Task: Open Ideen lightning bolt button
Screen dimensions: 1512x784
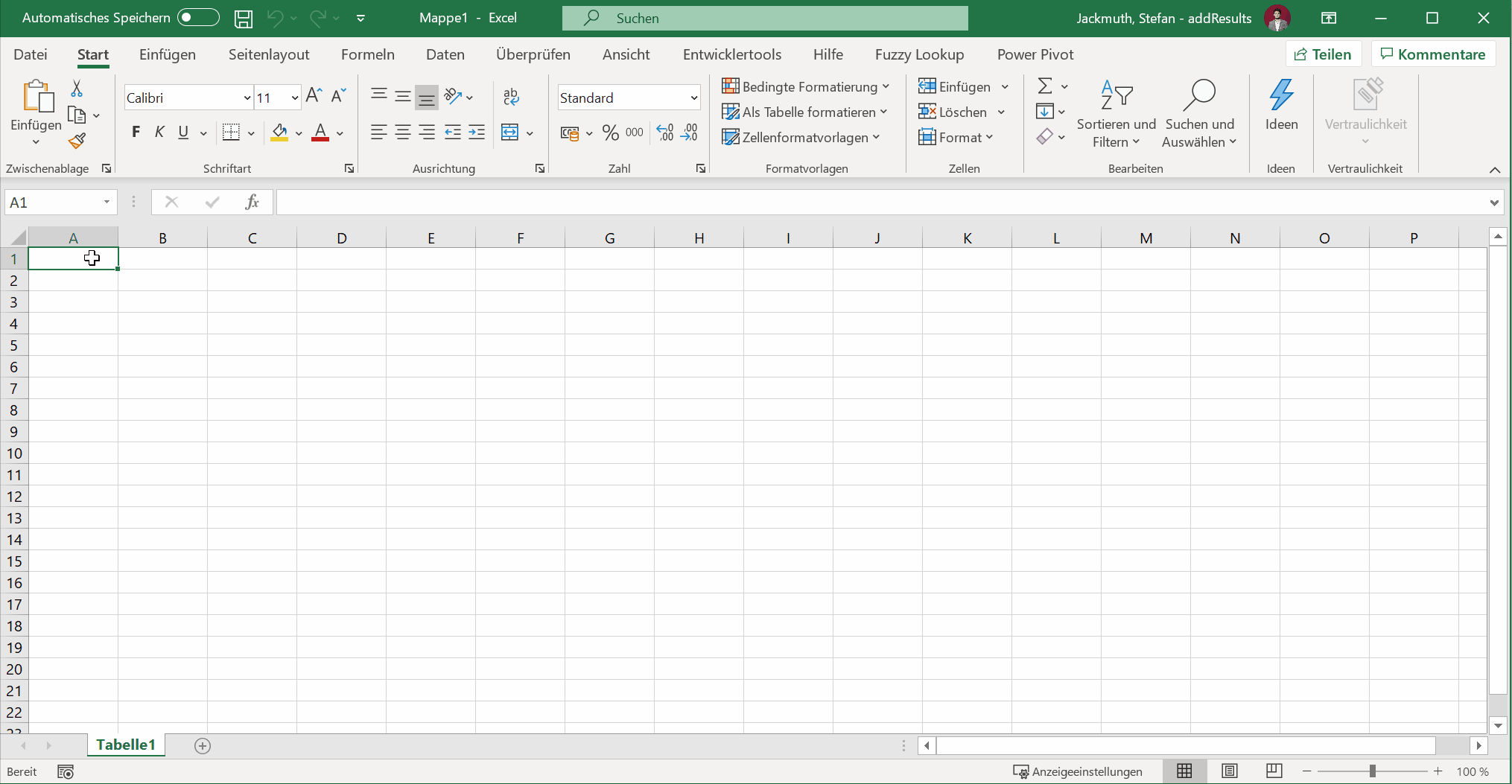Action: tap(1281, 105)
